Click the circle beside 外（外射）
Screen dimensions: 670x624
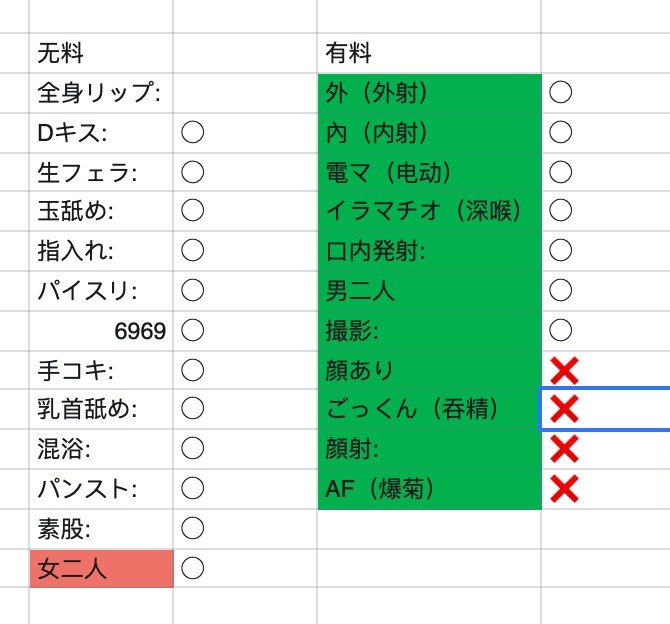click(x=561, y=93)
